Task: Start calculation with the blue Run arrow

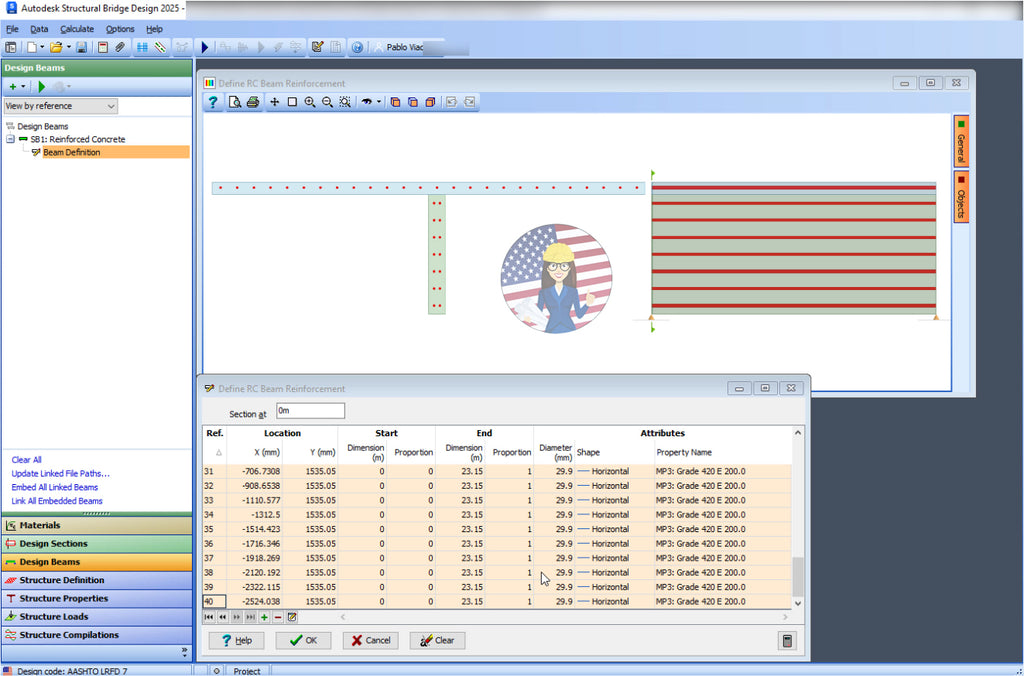Action: 204,46
